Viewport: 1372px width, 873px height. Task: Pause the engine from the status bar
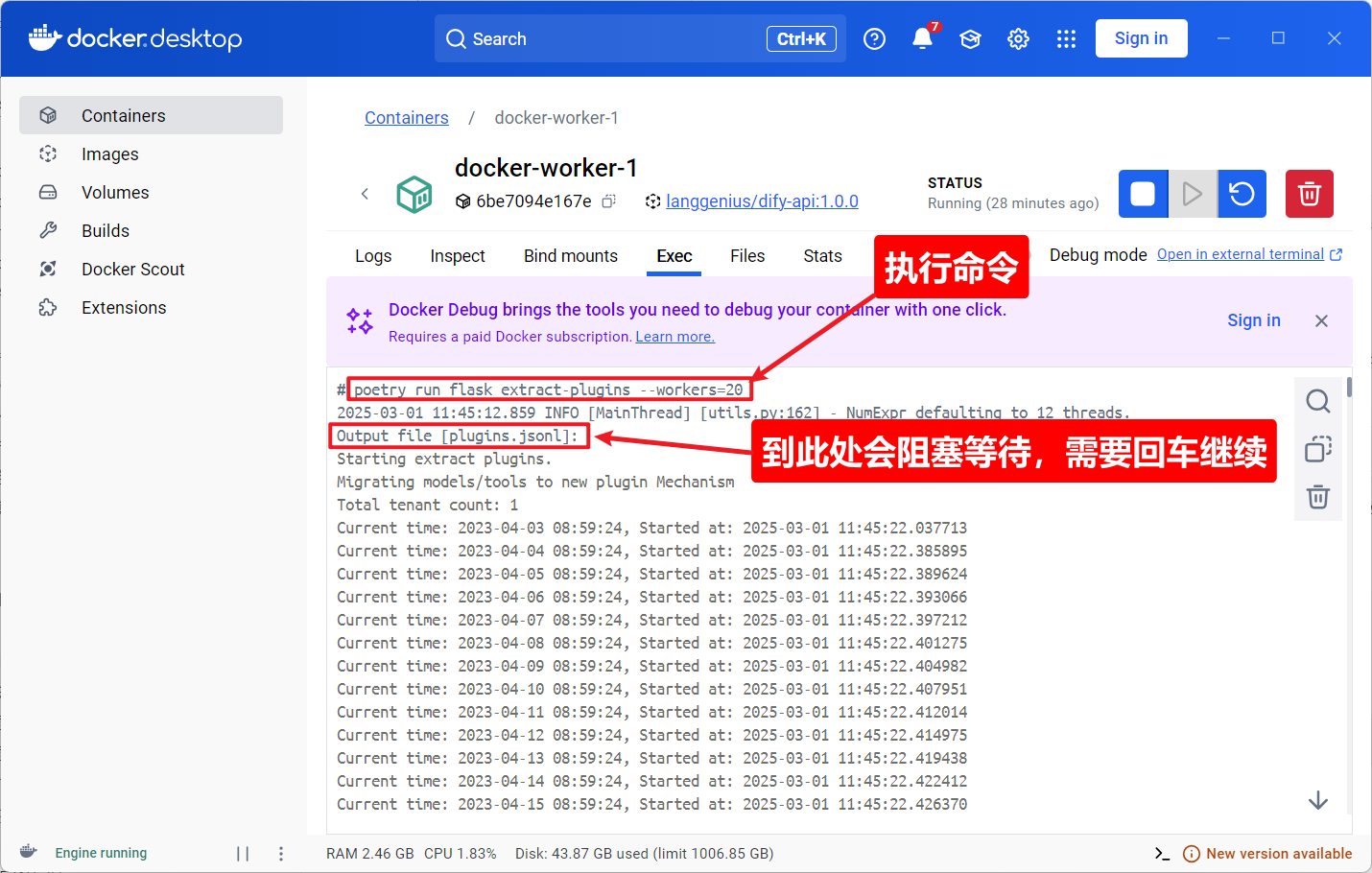pos(243,853)
